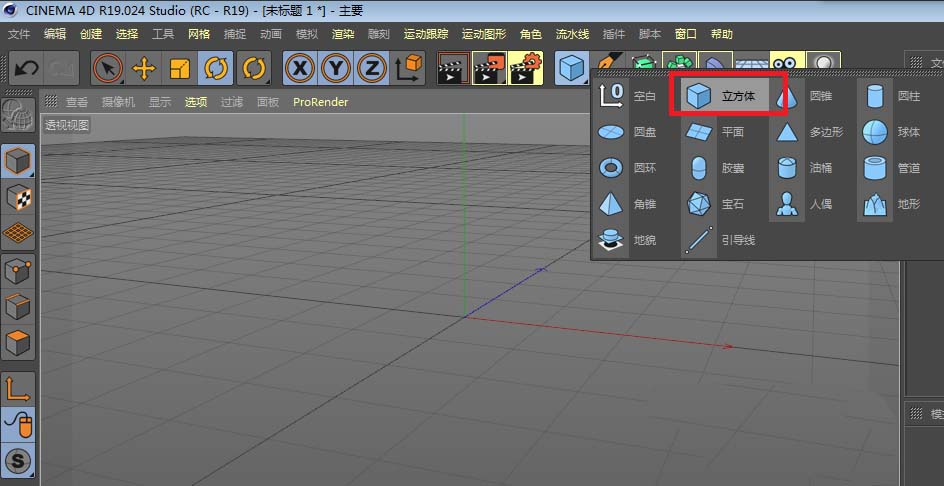Insert a 圆环 torus primitive
Viewport: 944px width, 486px height.
pos(630,169)
